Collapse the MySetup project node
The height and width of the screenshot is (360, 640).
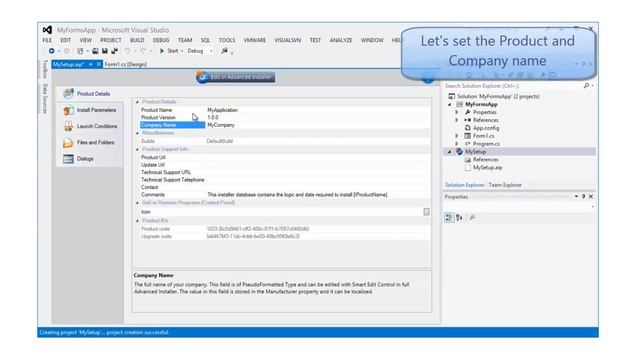pos(450,152)
